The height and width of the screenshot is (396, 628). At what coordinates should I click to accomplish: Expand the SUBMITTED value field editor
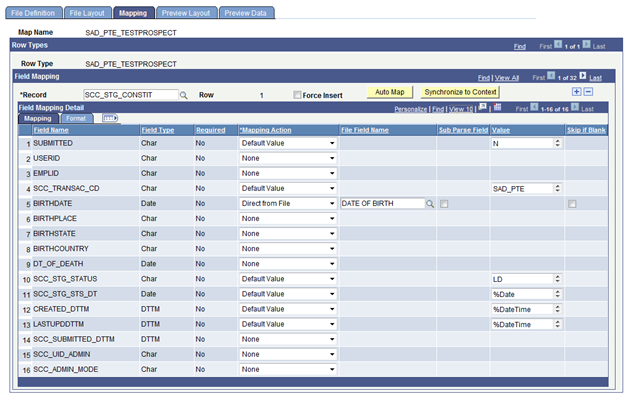[558, 143]
